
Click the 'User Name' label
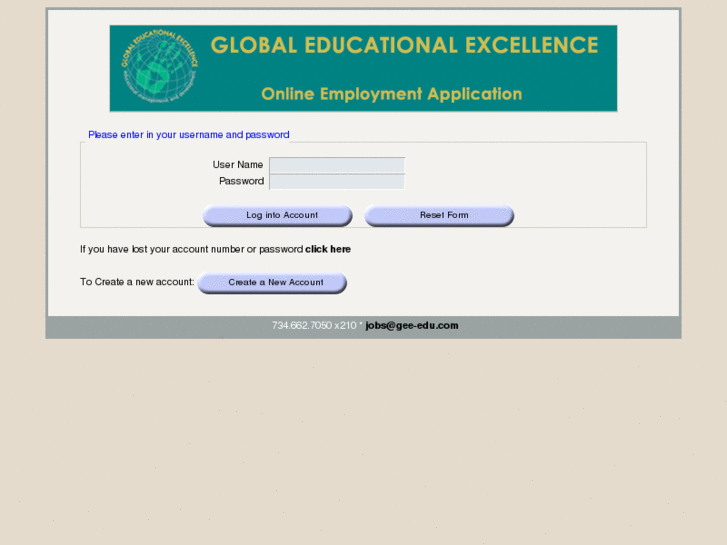click(x=238, y=165)
